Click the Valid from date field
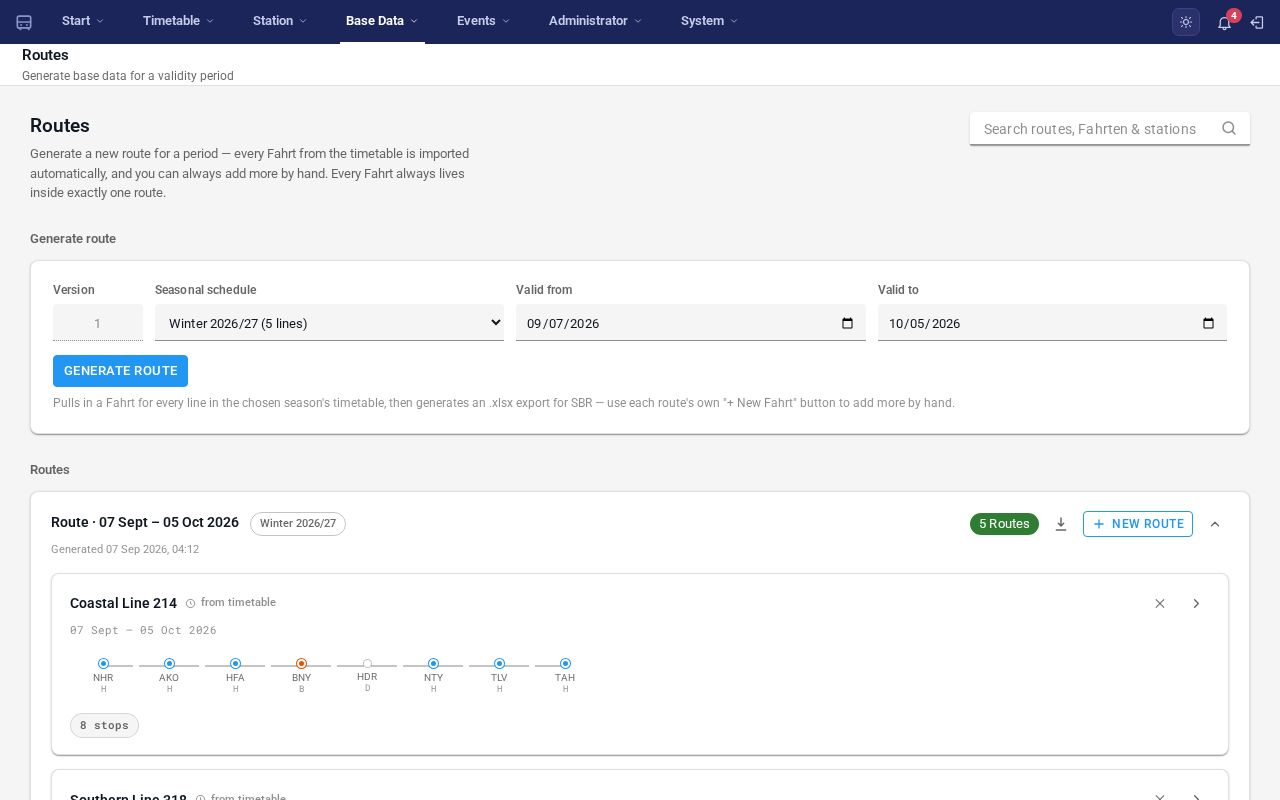Screen dimensions: 1280x800 [691, 323]
